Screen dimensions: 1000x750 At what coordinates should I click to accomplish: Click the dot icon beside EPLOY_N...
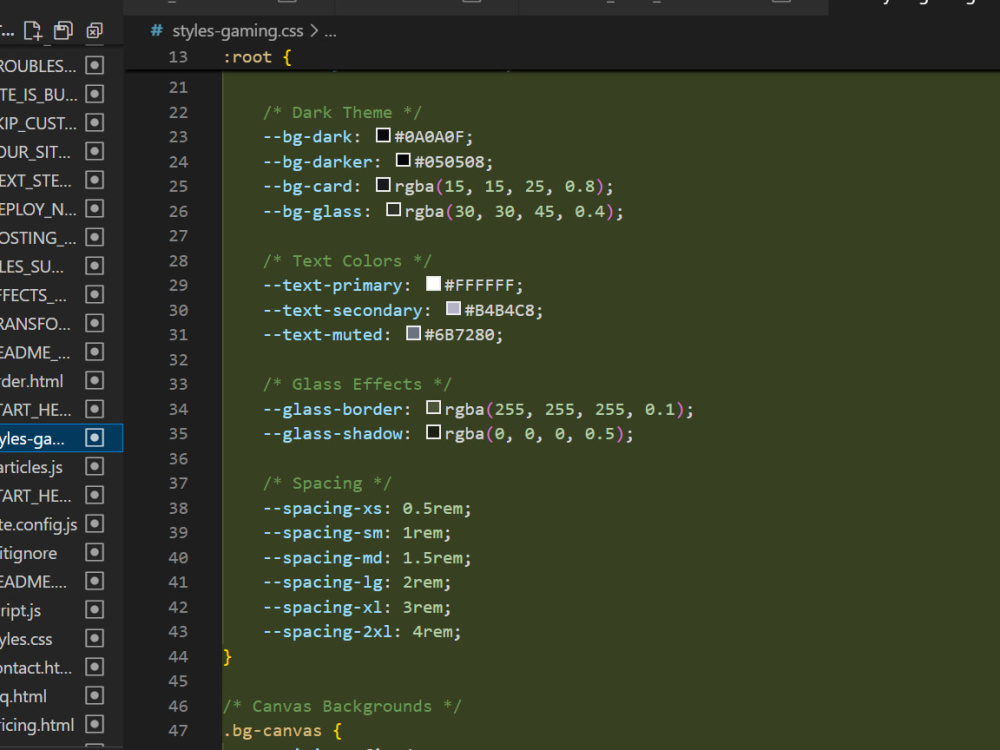(x=94, y=209)
